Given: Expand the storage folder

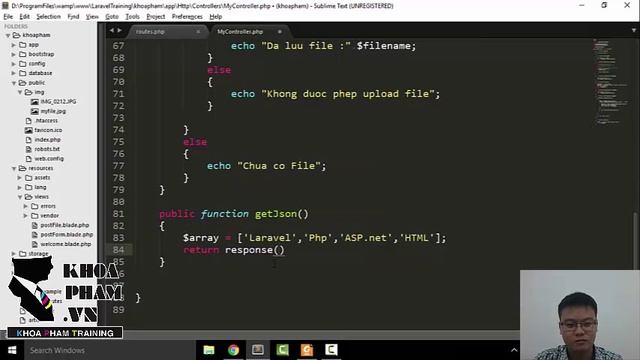Looking at the screenshot, I should coord(14,253).
